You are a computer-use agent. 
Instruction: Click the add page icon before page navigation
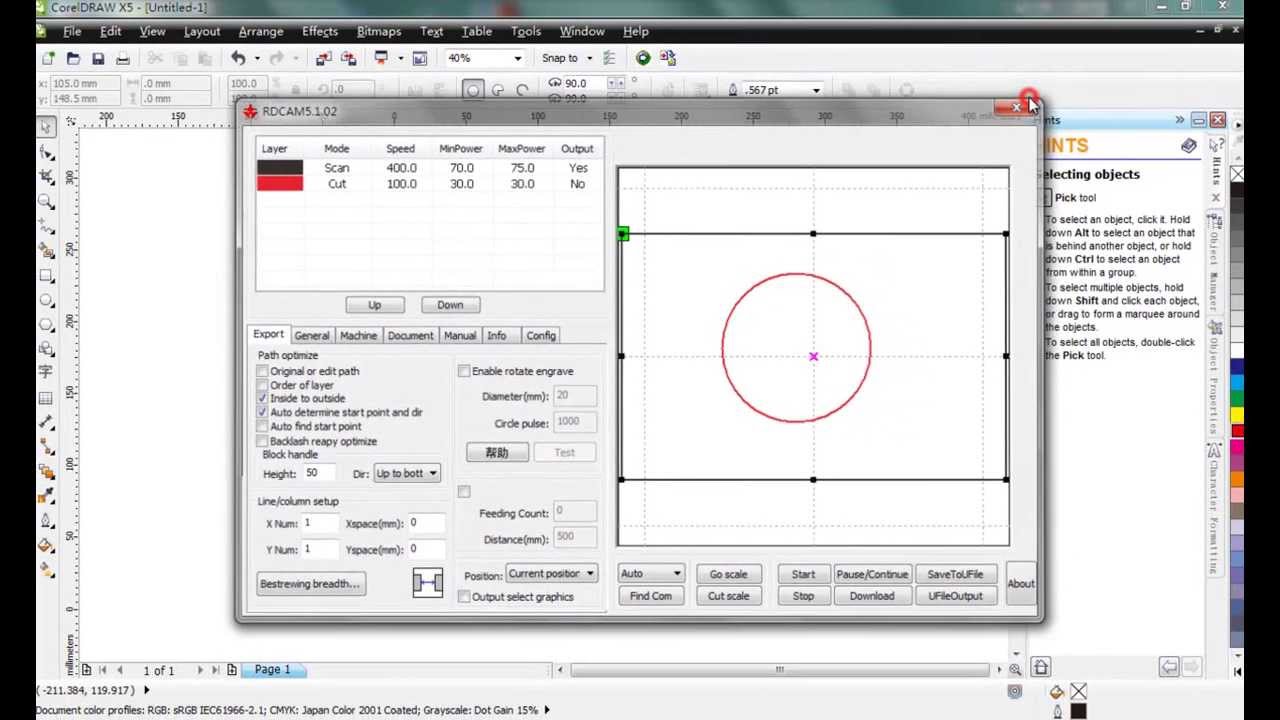pos(86,669)
